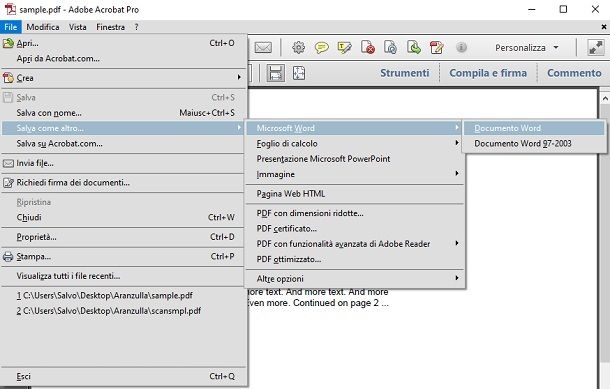Choose Salva con nome

click(x=123, y=113)
